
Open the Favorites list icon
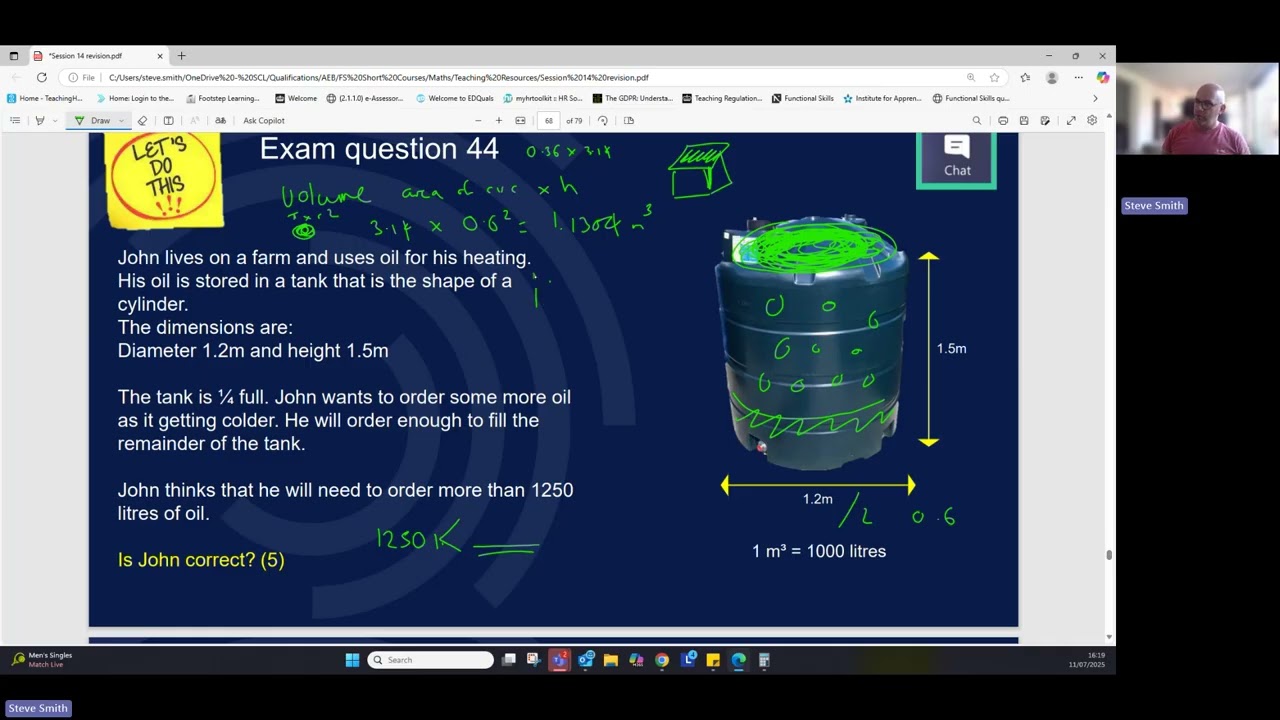1025,77
